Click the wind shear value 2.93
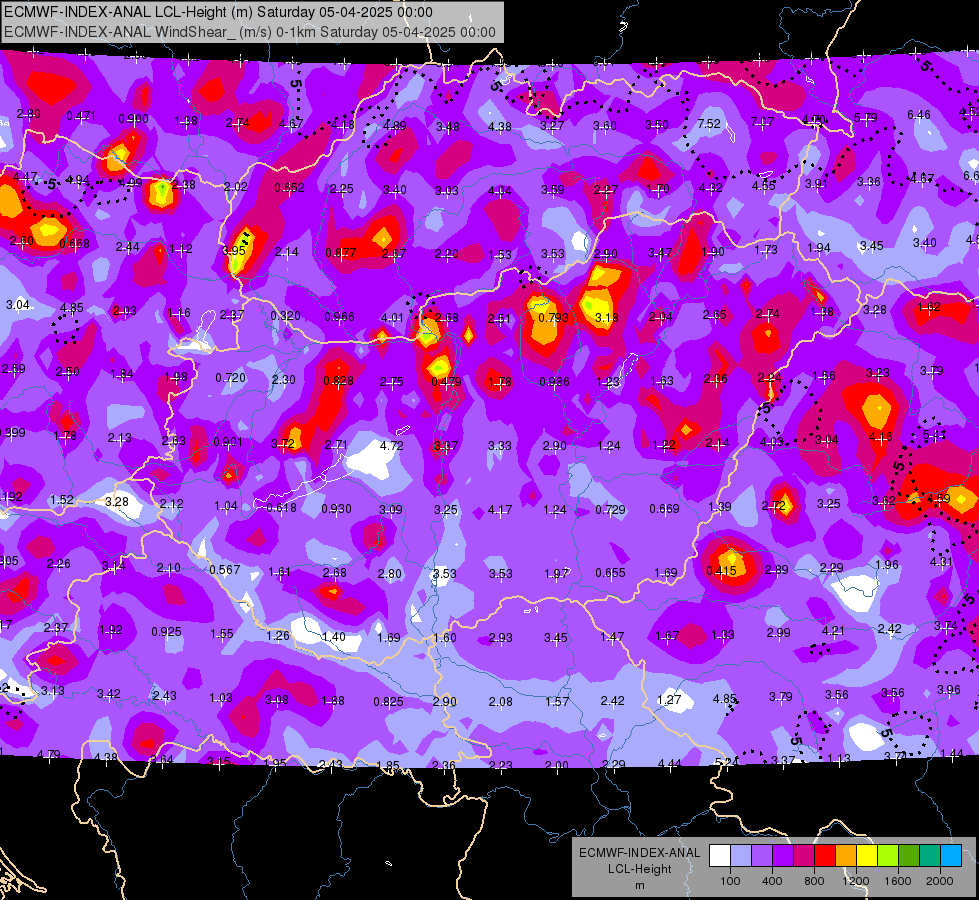This screenshot has width=979, height=900. coord(500,637)
